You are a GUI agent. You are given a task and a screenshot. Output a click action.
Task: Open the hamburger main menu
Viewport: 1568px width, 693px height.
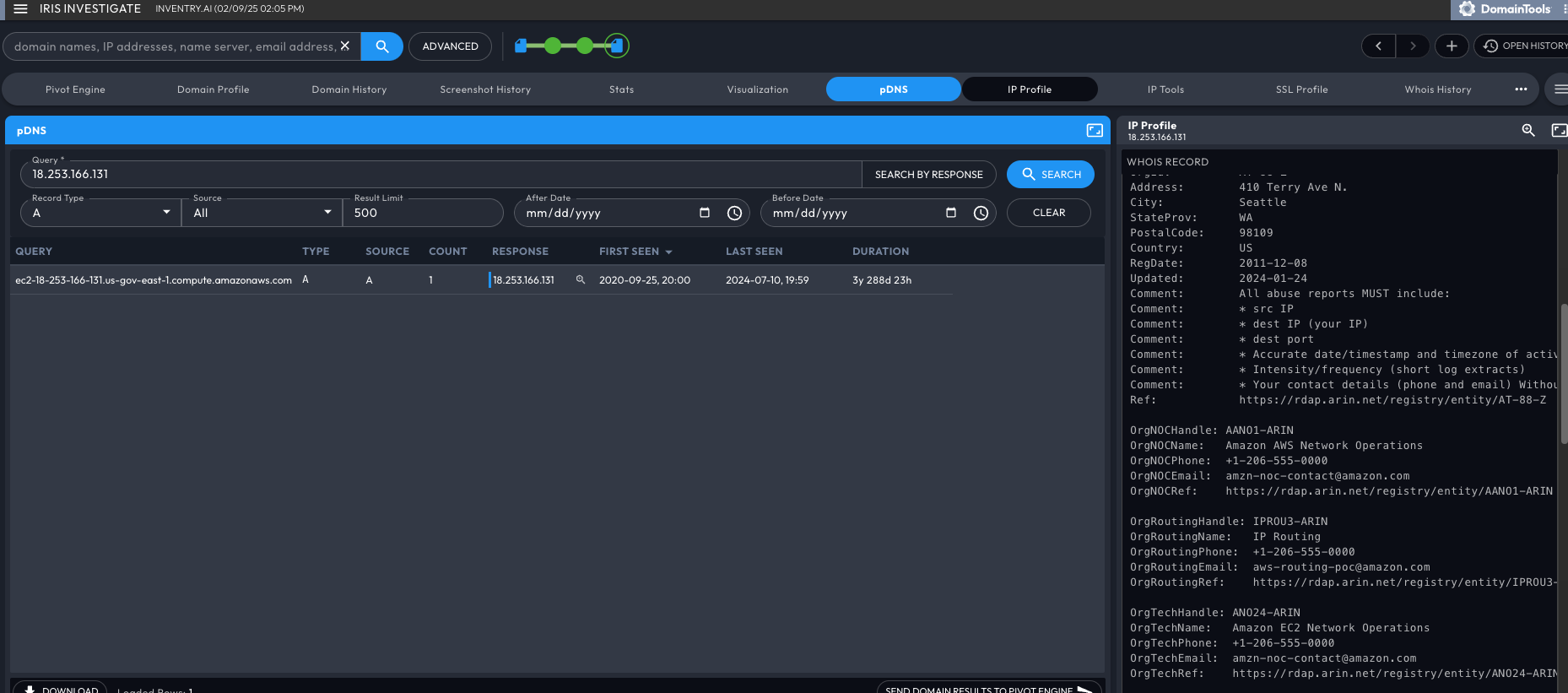[x=20, y=8]
